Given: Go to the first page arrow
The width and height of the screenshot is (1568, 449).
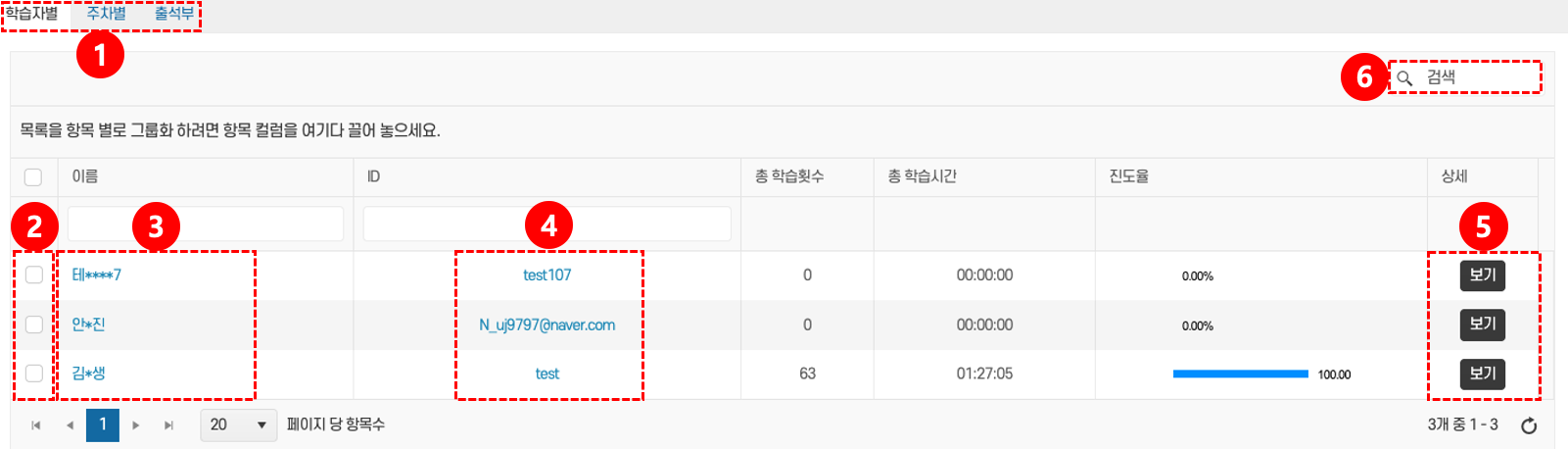Looking at the screenshot, I should point(36,425).
